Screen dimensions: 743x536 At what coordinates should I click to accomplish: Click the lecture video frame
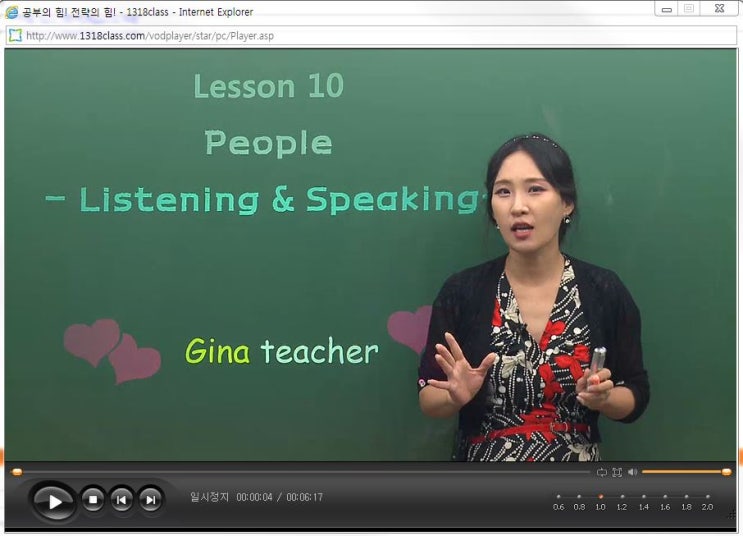click(370, 255)
